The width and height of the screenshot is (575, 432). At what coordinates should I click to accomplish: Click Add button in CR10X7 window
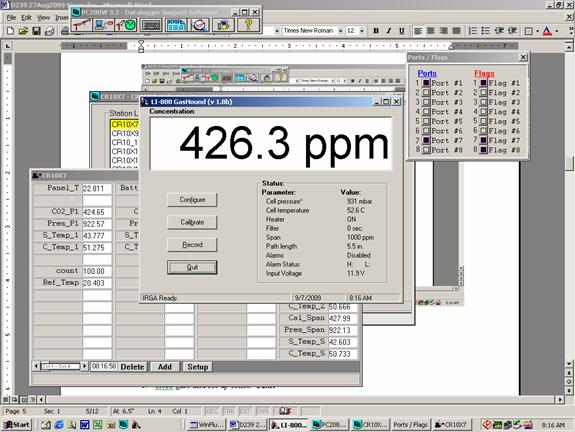[165, 367]
